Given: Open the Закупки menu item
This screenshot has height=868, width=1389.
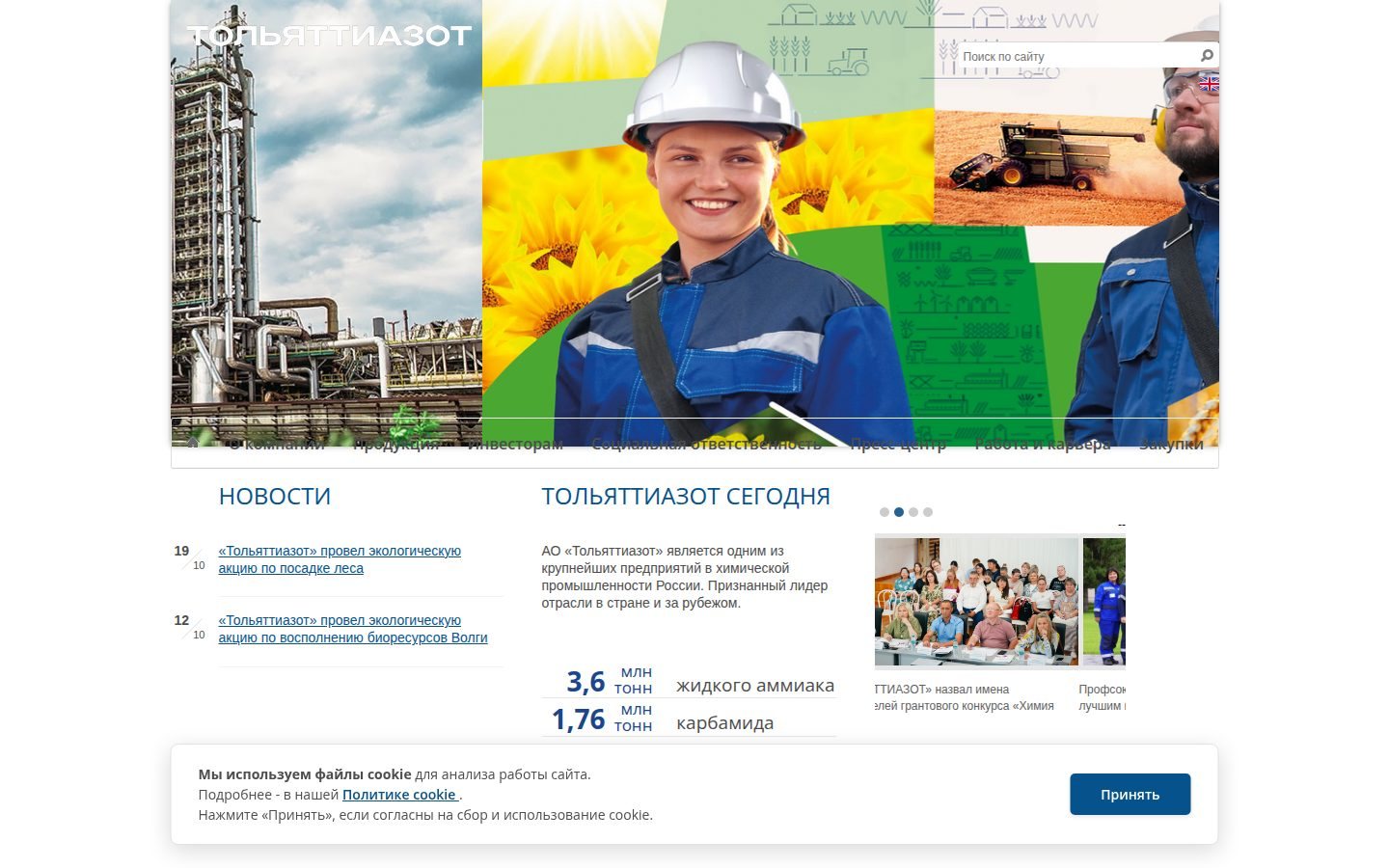Looking at the screenshot, I should point(1171,444).
